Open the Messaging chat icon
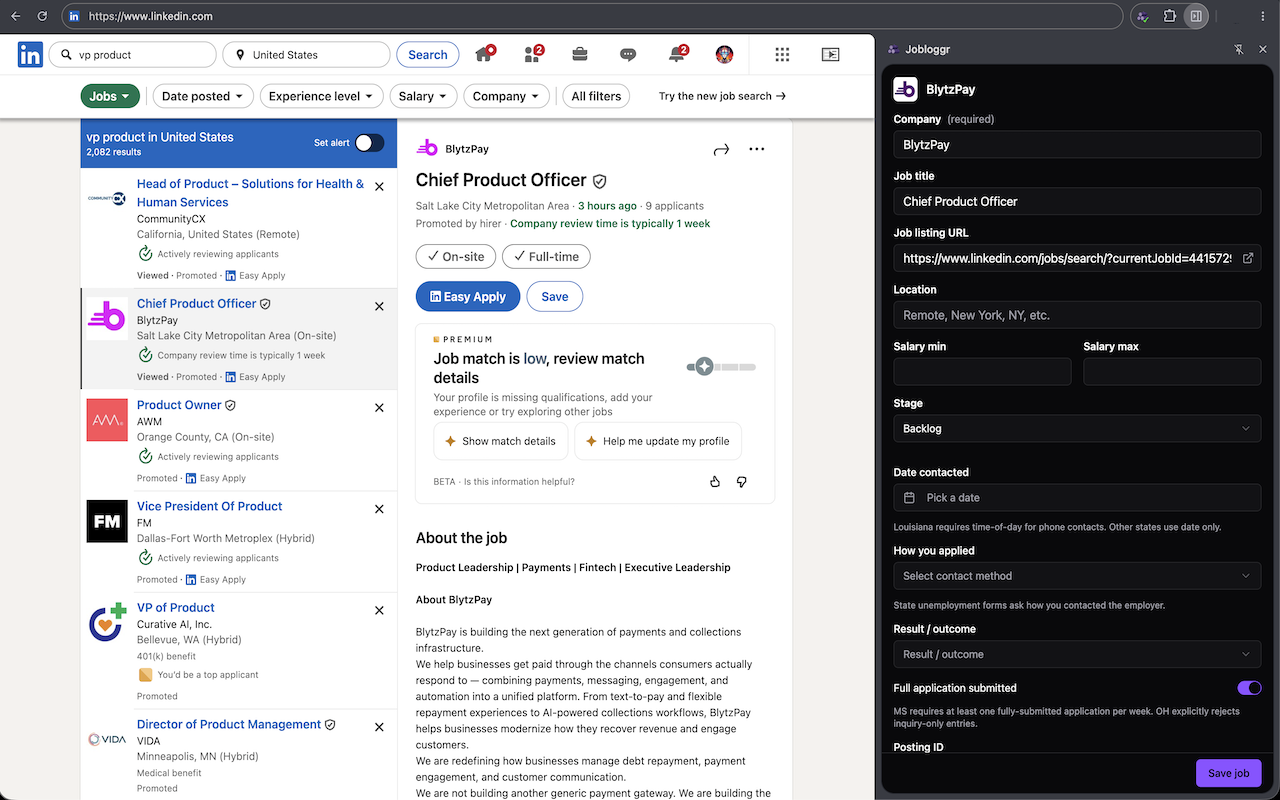 (628, 55)
